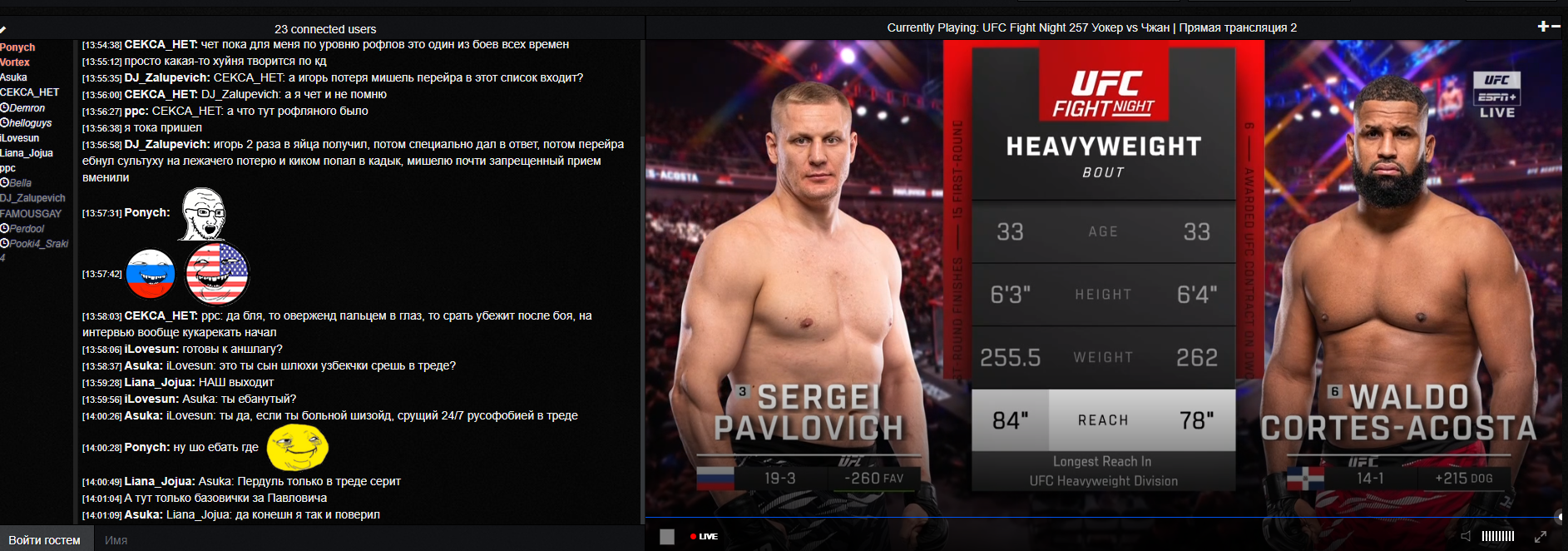This screenshot has width=1568, height=551.
Task: Jump to live with the LIVE indicator
Action: point(704,537)
